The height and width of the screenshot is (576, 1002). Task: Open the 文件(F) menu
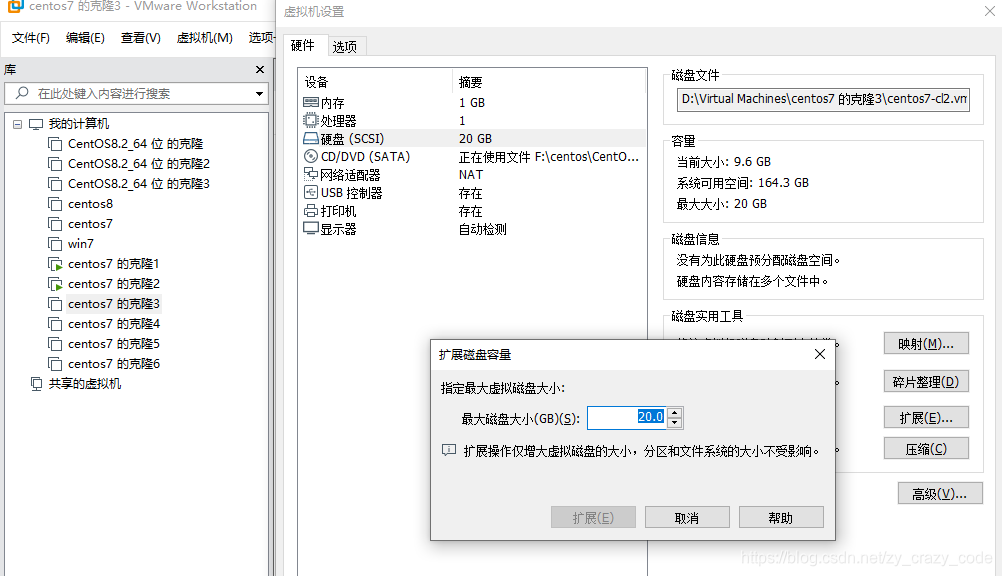(31, 38)
